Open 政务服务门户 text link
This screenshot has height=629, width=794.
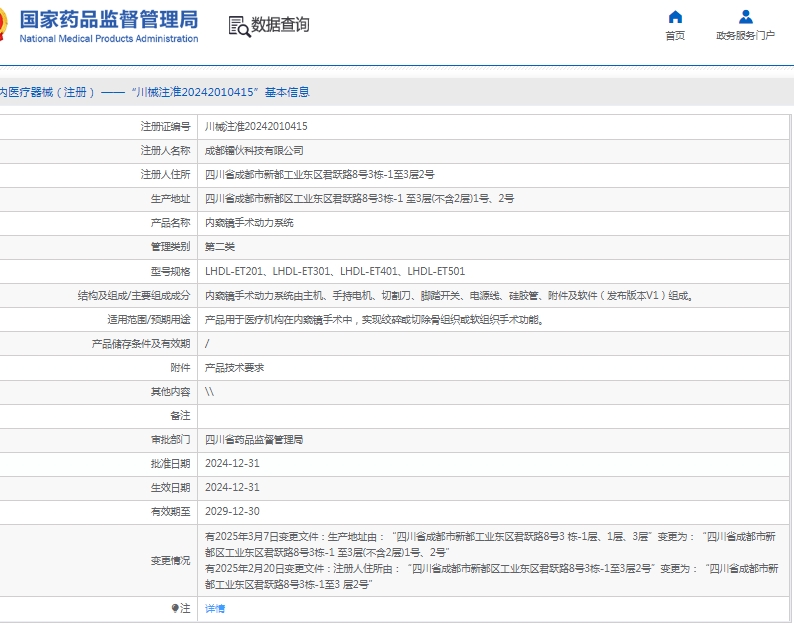tap(745, 35)
